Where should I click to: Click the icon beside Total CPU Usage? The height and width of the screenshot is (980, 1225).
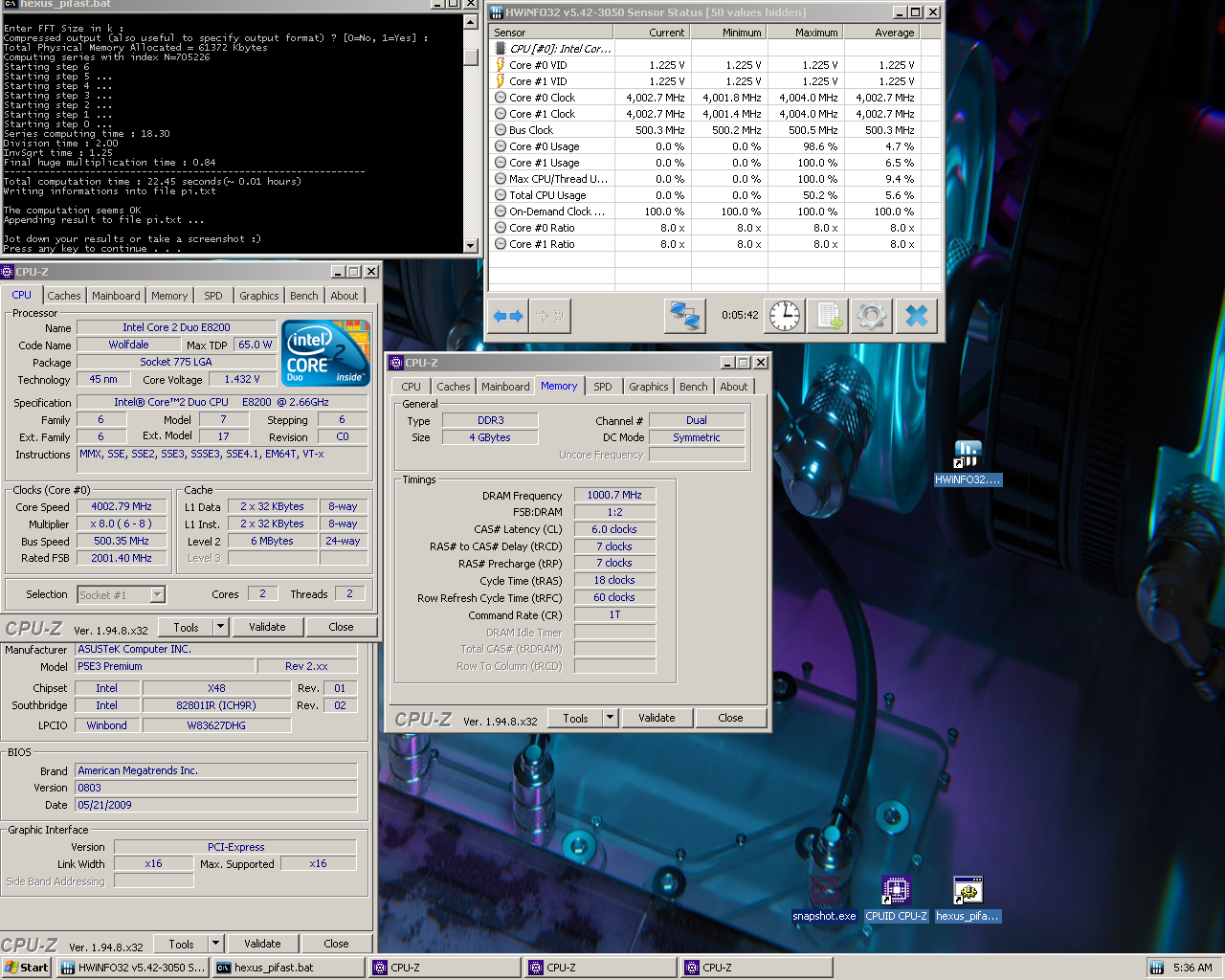[500, 195]
